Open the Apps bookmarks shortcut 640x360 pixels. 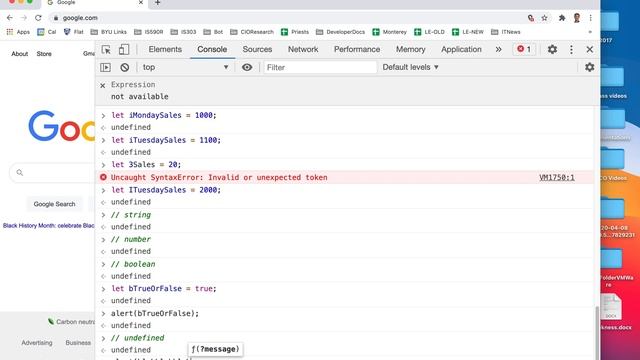click(x=18, y=32)
